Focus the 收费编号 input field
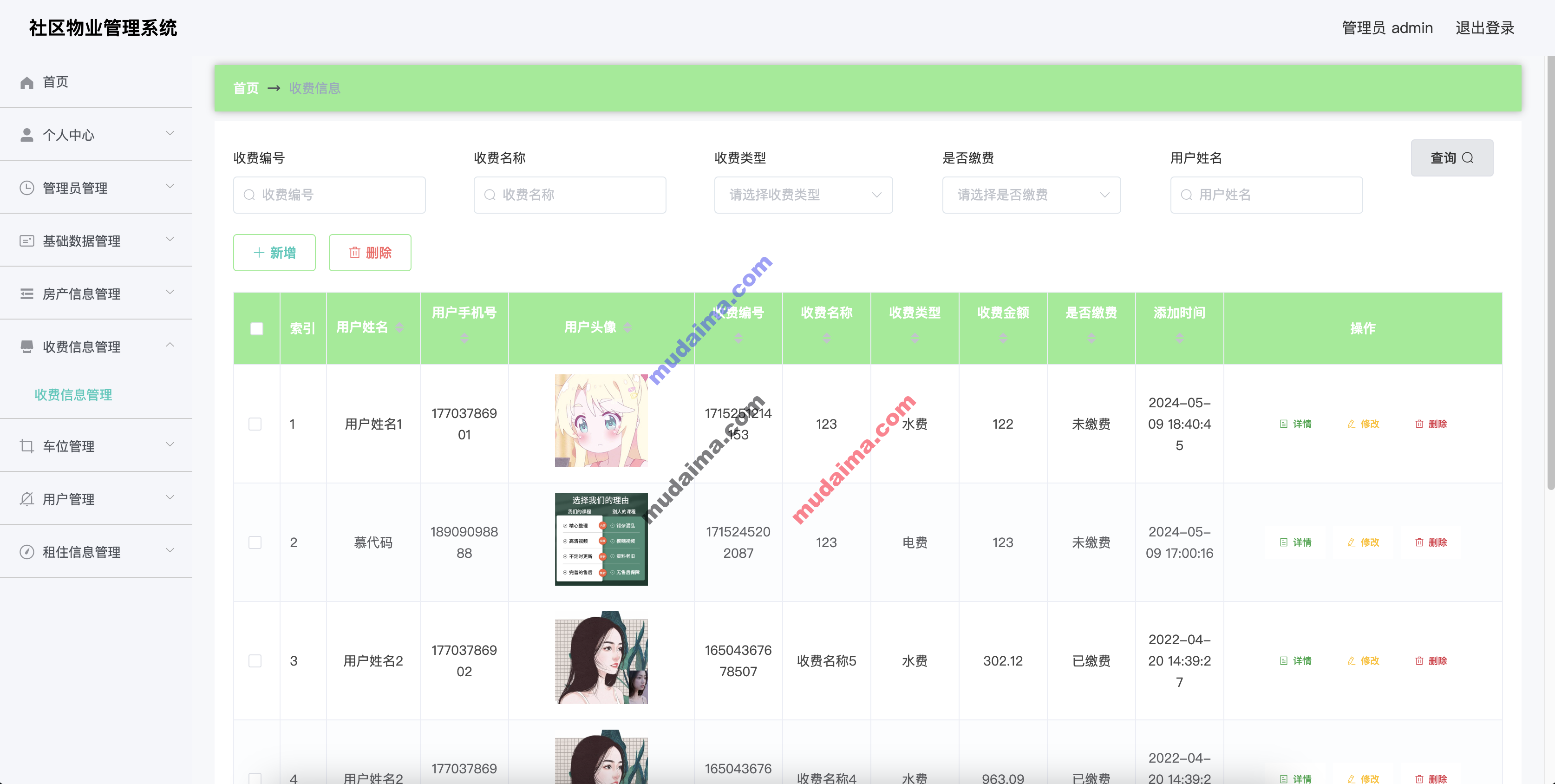 [329, 195]
